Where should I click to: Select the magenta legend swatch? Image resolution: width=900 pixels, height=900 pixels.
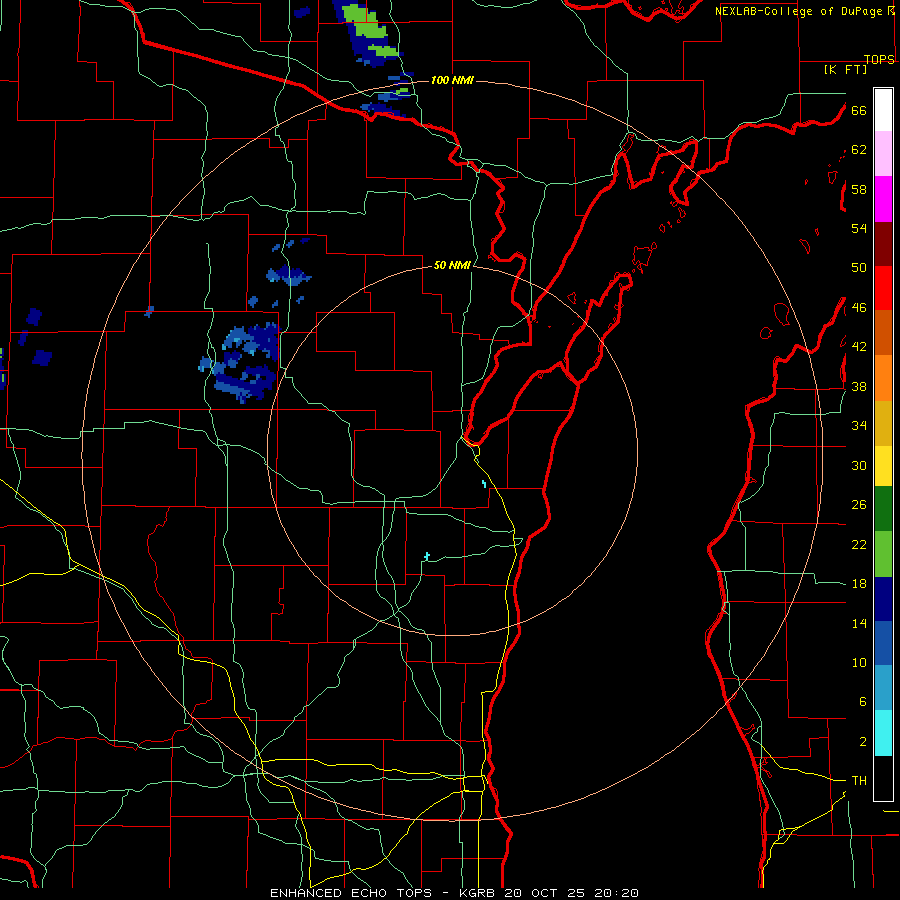pyautogui.click(x=883, y=199)
